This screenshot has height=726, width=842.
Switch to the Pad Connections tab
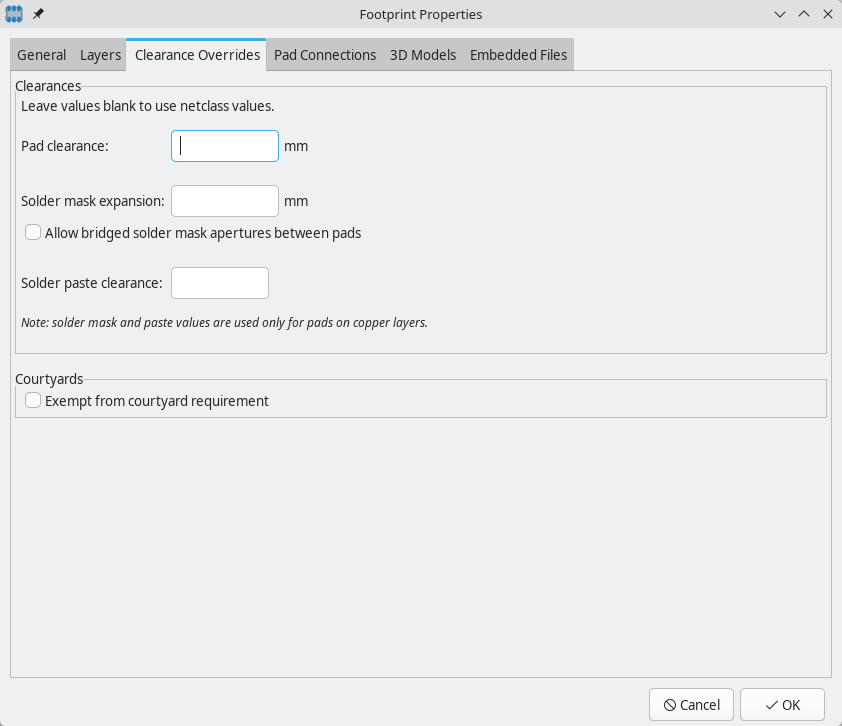tap(325, 54)
